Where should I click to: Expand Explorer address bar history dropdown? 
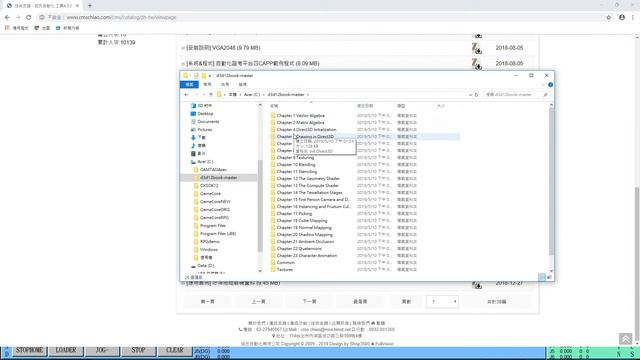tap(470, 95)
